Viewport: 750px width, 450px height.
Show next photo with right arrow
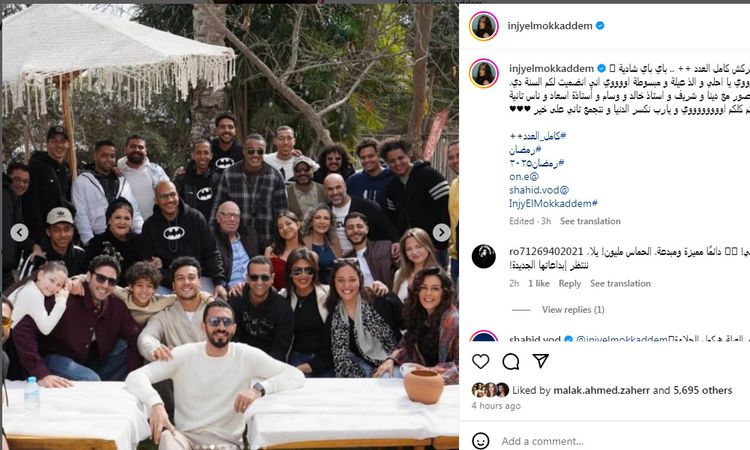[441, 233]
